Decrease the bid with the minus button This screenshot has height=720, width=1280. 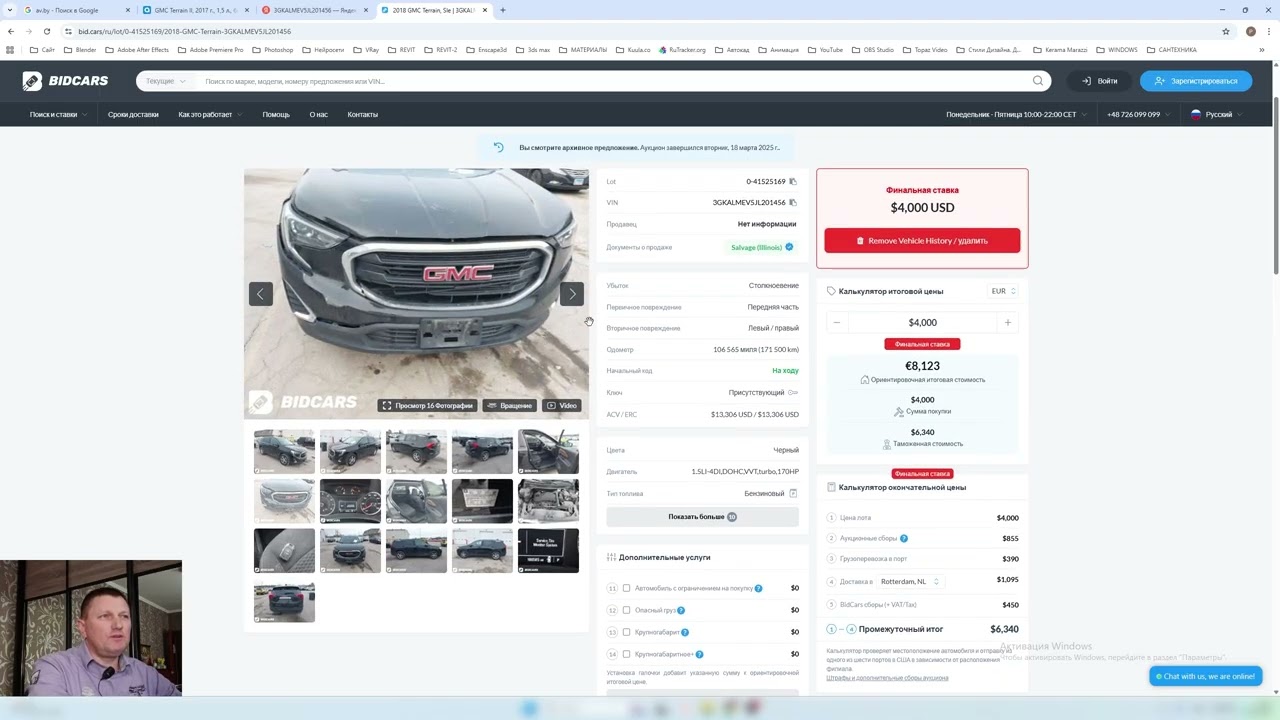[x=837, y=322]
